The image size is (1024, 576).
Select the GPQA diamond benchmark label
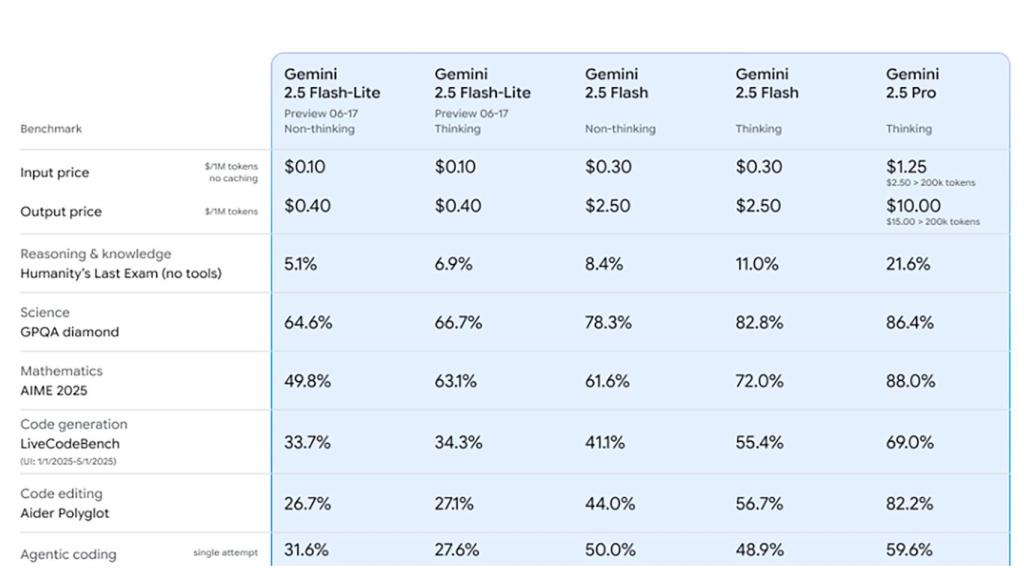coord(69,332)
